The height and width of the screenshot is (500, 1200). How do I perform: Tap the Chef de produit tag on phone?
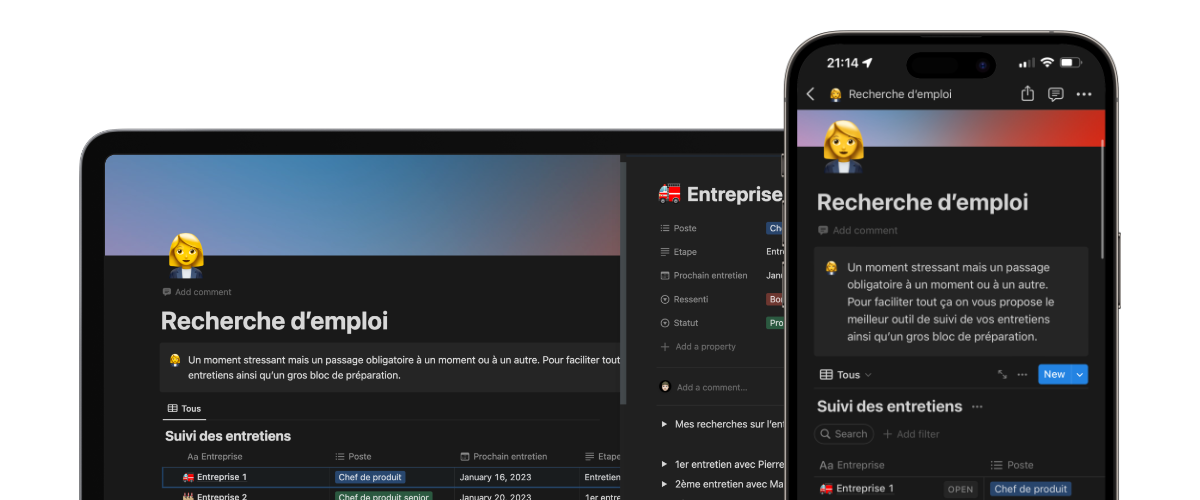pyautogui.click(x=1030, y=489)
